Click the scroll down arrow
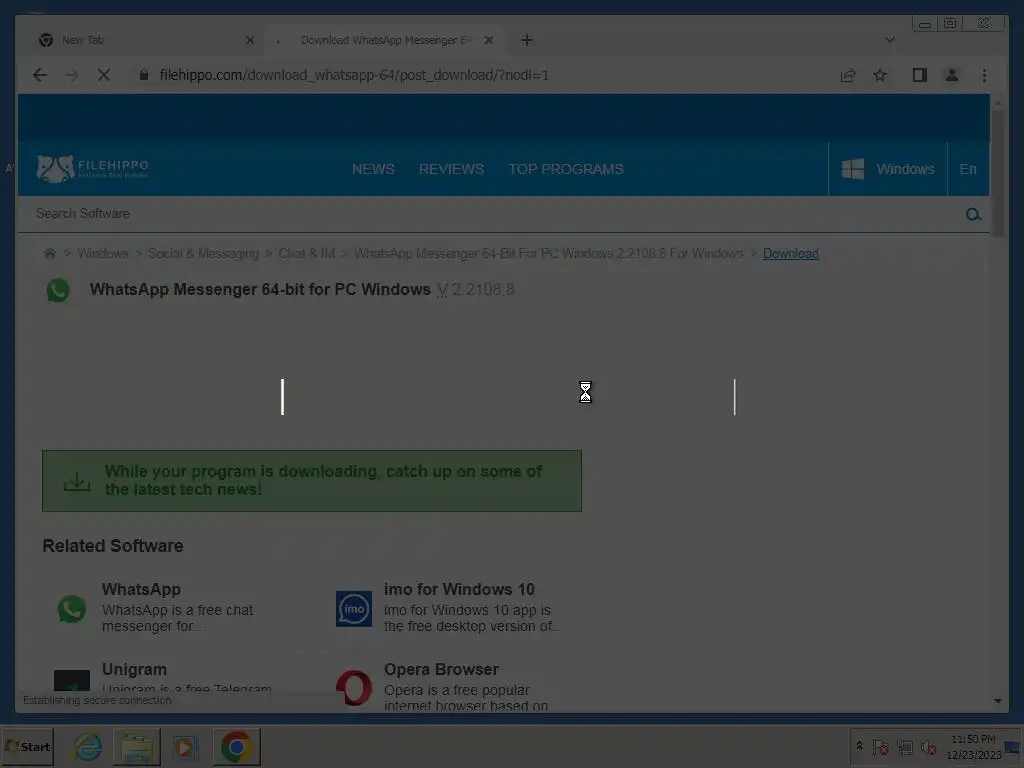Screen dimensions: 1024x768 coord(997,701)
